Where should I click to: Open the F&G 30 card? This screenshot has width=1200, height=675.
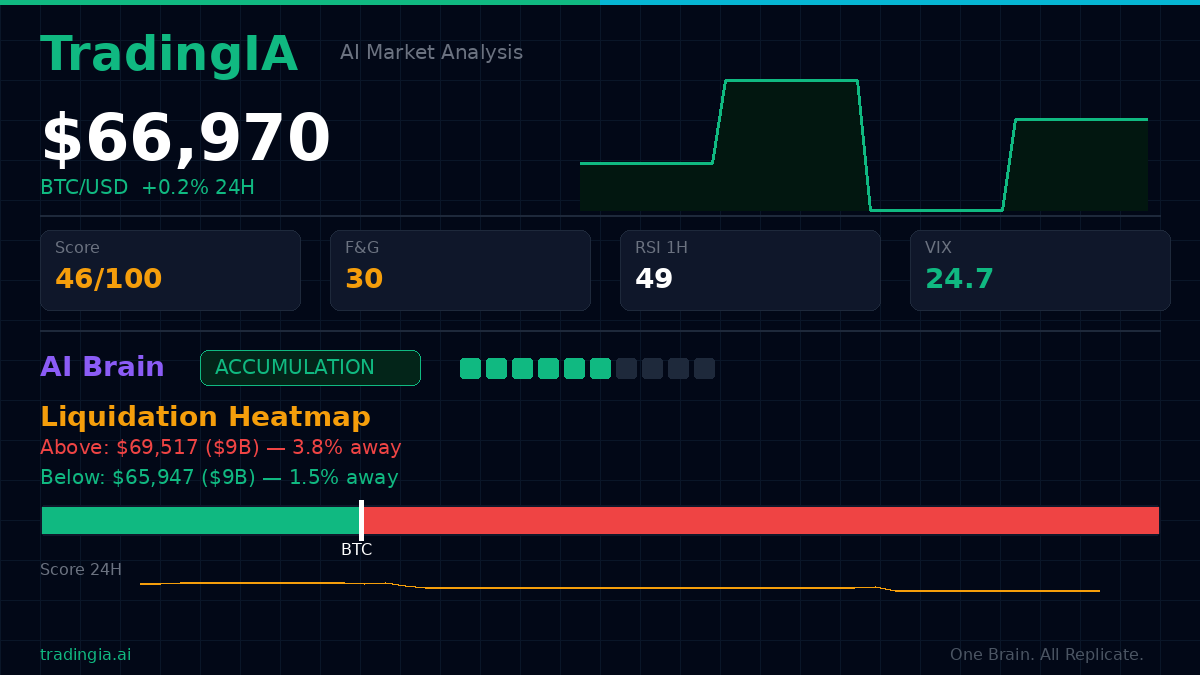[460, 270]
